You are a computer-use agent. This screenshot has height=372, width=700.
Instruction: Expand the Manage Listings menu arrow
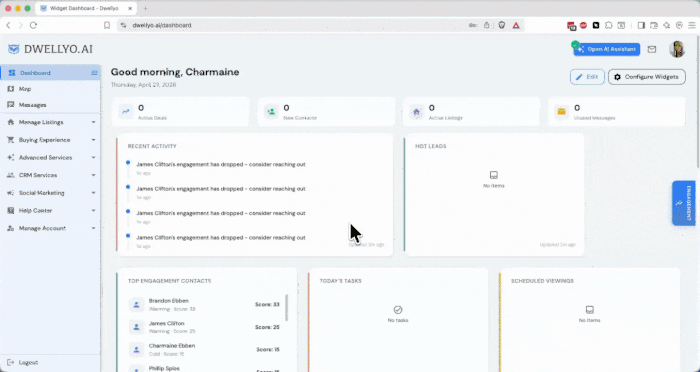tap(93, 122)
